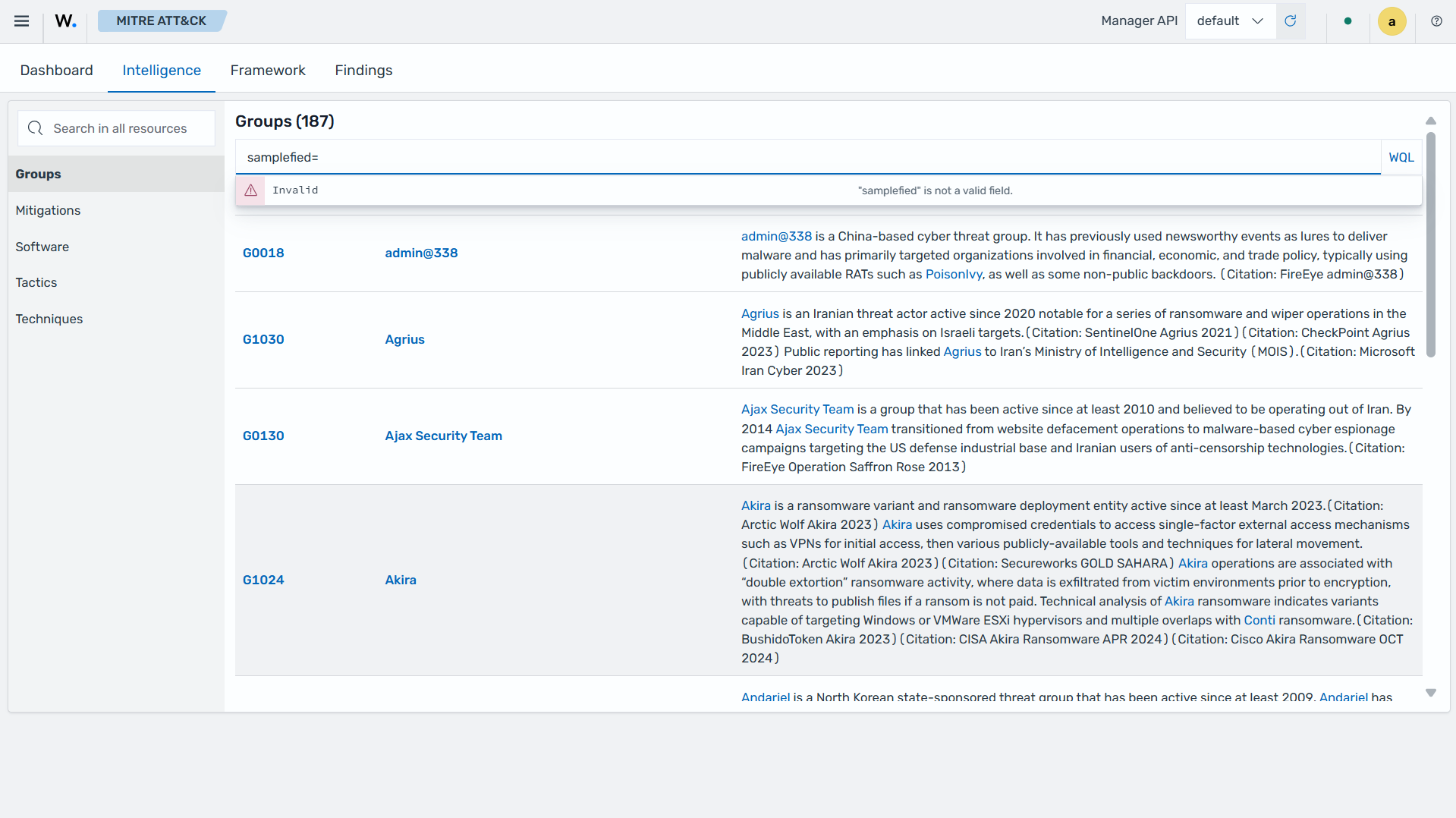Open the Ajax Security Team name link
This screenshot has height=818, width=1456.
[443, 436]
